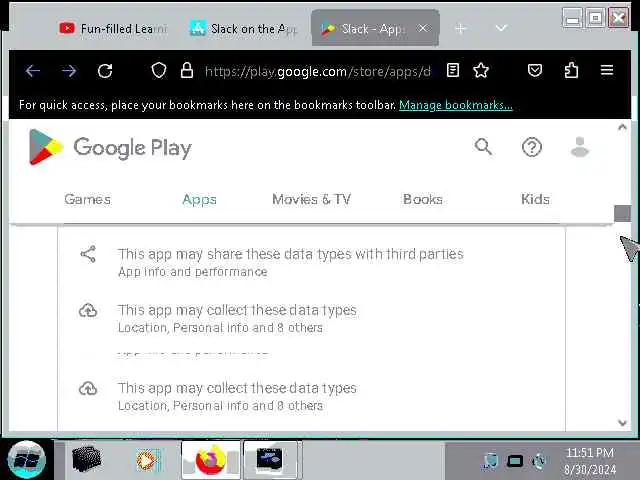The height and width of the screenshot is (480, 640).
Task: Open Firefox hamburger application menu
Action: tap(607, 70)
